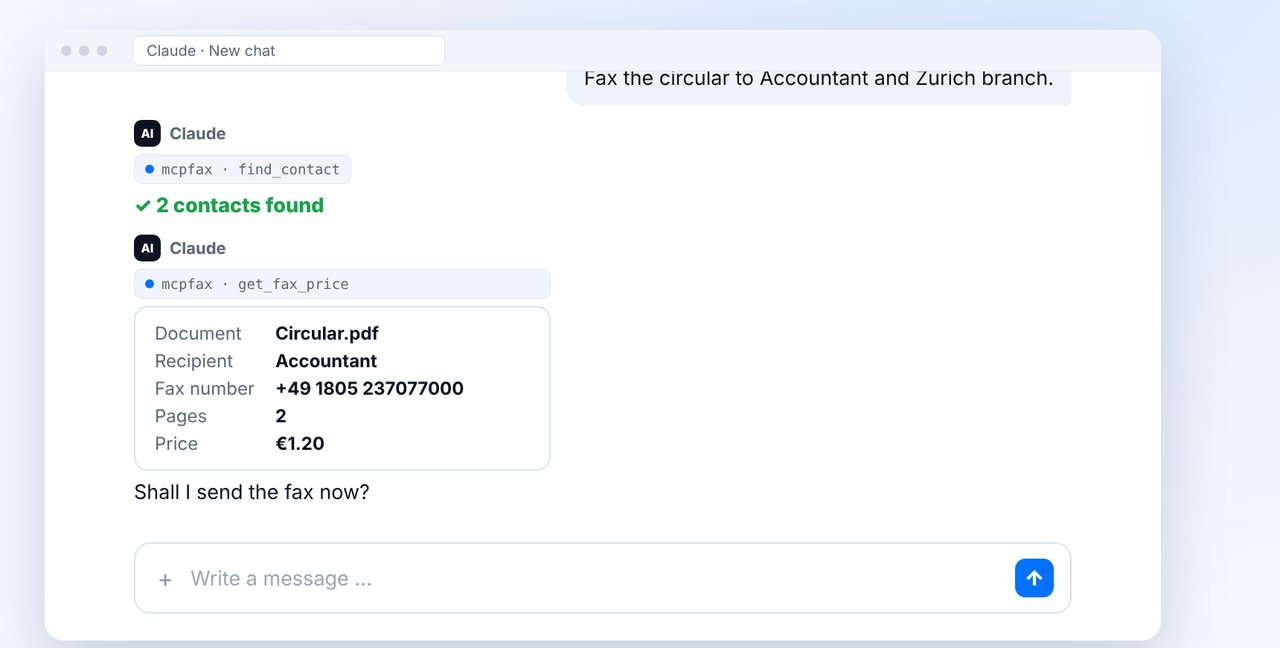Click the blue send arrow button
Image resolution: width=1280 pixels, height=648 pixels.
1034,578
